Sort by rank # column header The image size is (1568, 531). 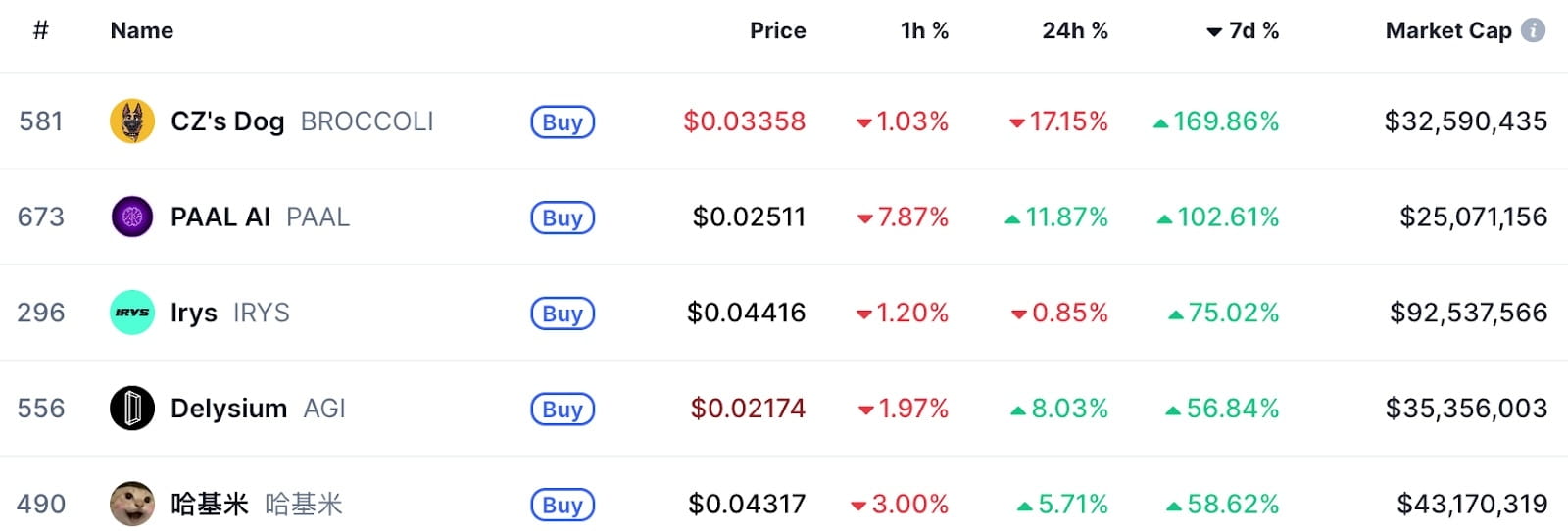[40, 31]
